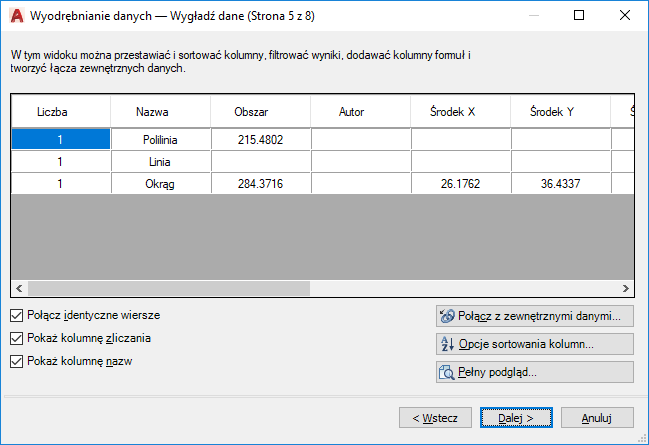Cancel the wizard with Anuluj
The height and width of the screenshot is (445, 649).
[x=597, y=417]
